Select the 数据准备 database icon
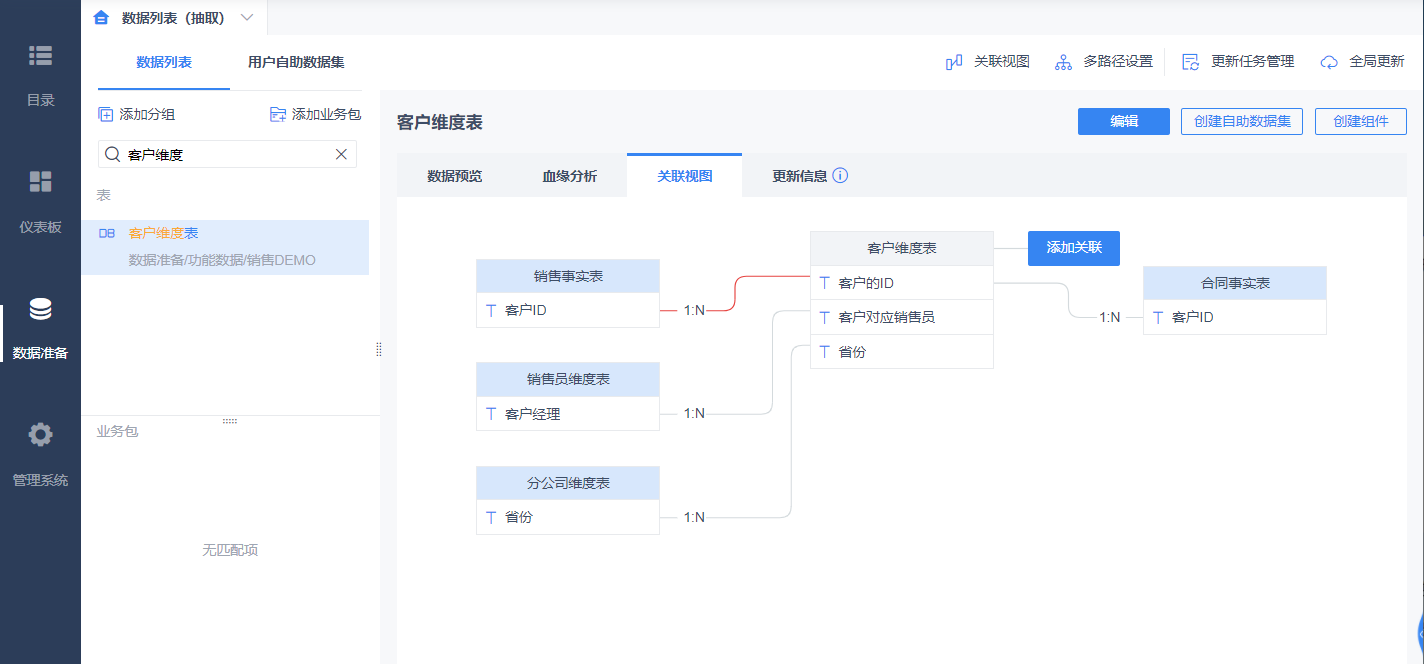Screen dimensions: 1424x664 tap(40, 309)
